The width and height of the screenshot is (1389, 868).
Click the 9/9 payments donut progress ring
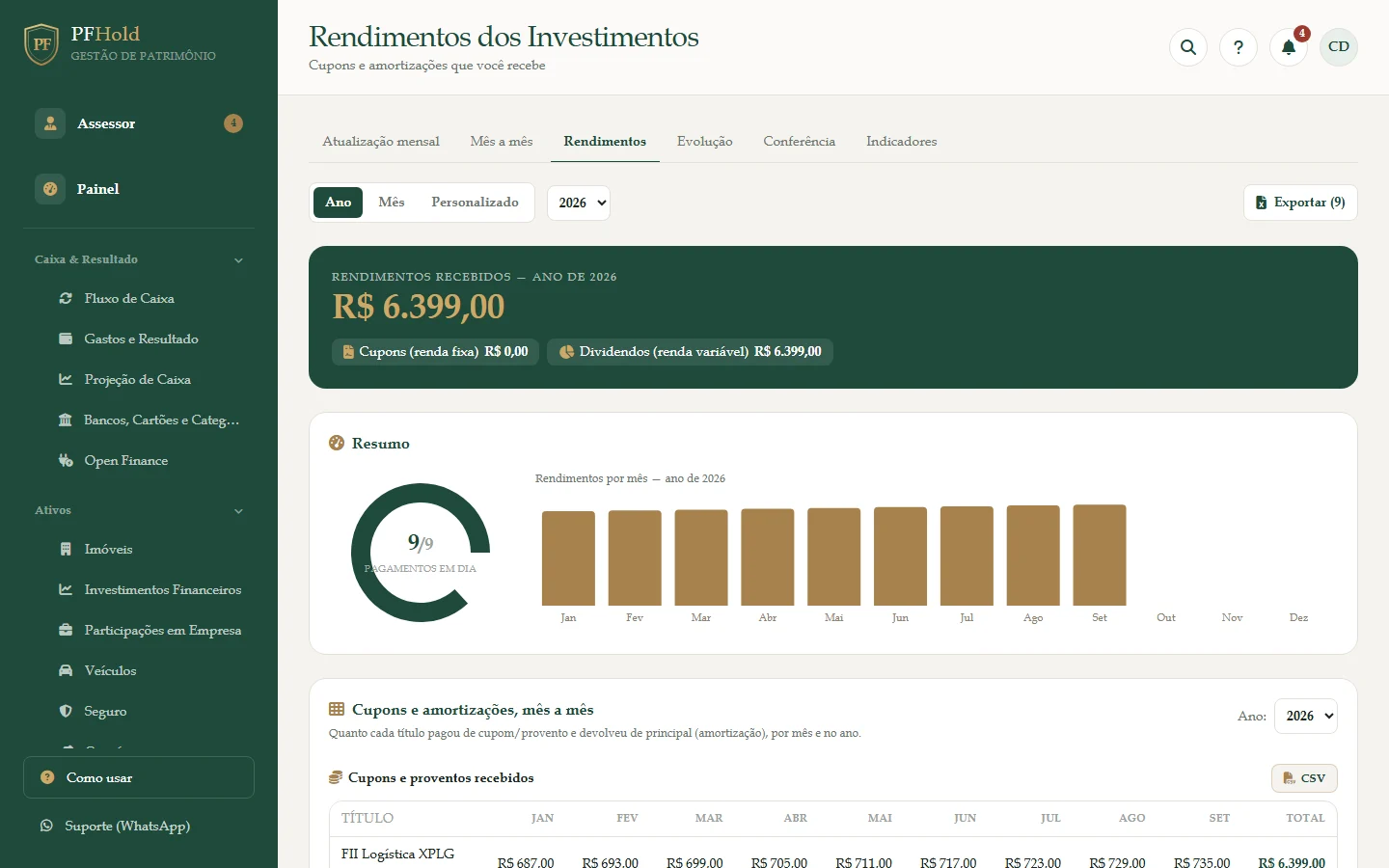(x=421, y=553)
